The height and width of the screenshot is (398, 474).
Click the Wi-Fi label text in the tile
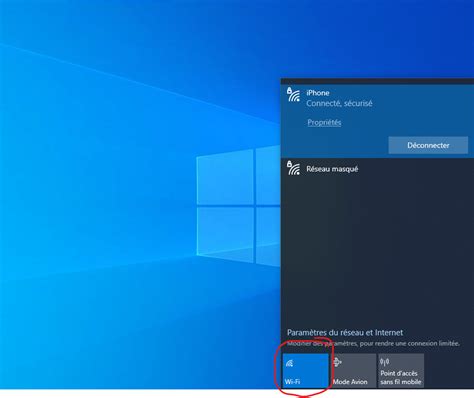click(292, 382)
